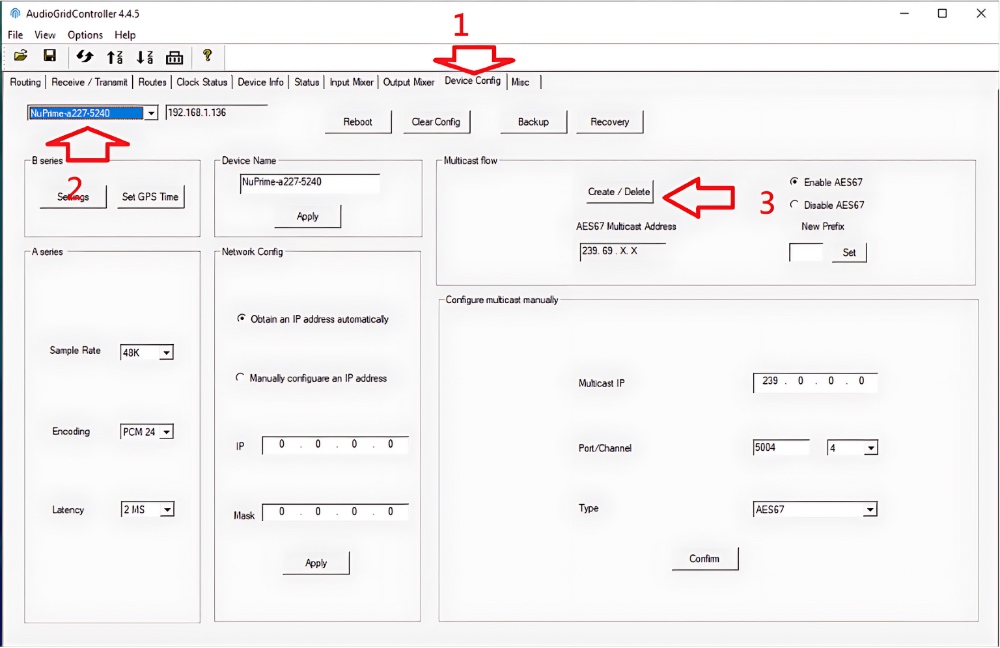The image size is (1000, 648).
Task: Click the save floppy disk icon
Action: click(49, 56)
